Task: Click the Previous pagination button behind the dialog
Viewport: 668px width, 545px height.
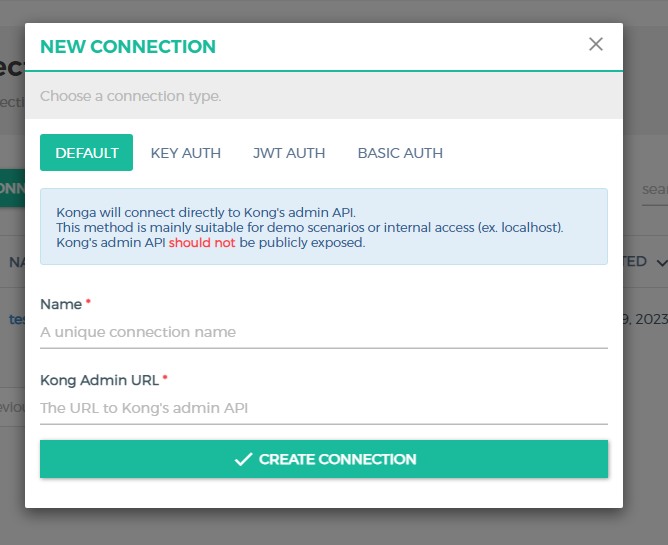Action: tap(12, 407)
